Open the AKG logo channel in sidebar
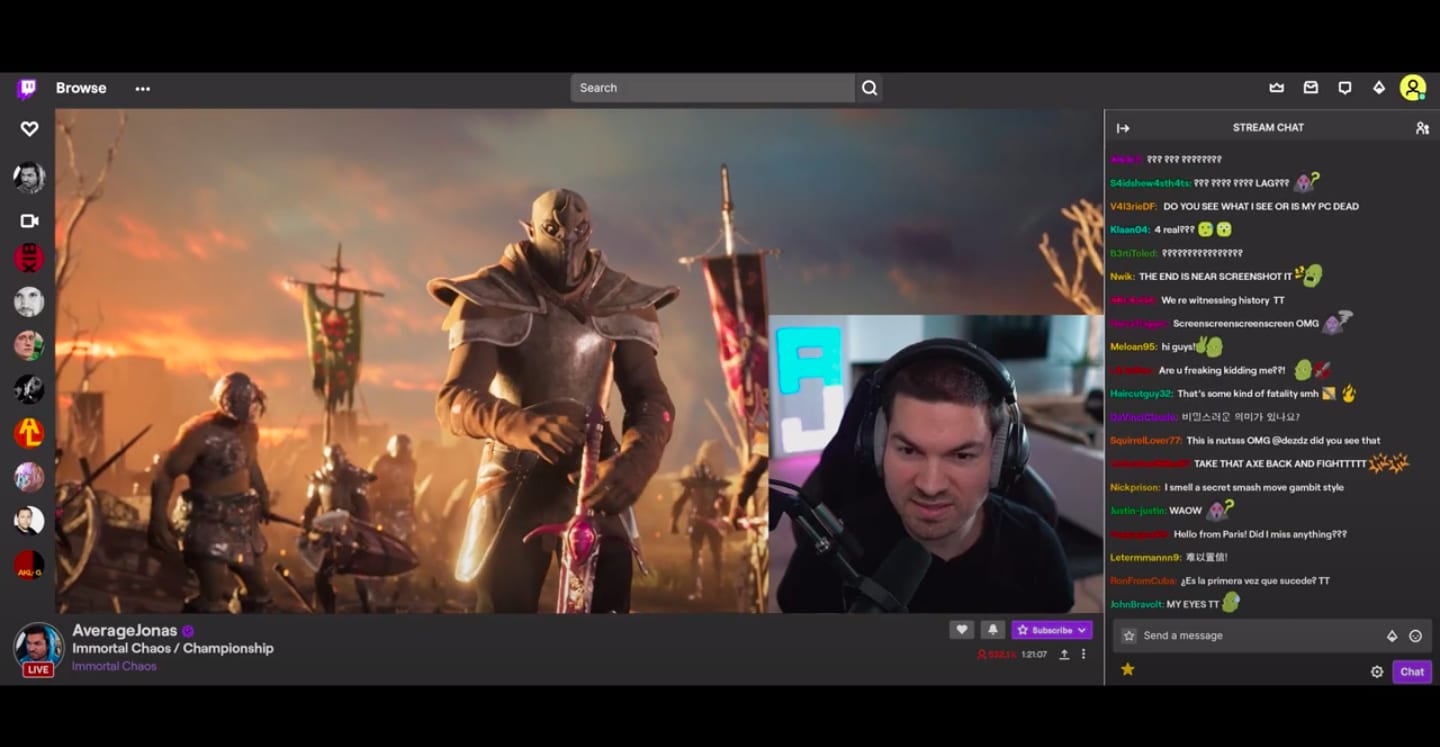 tap(29, 565)
